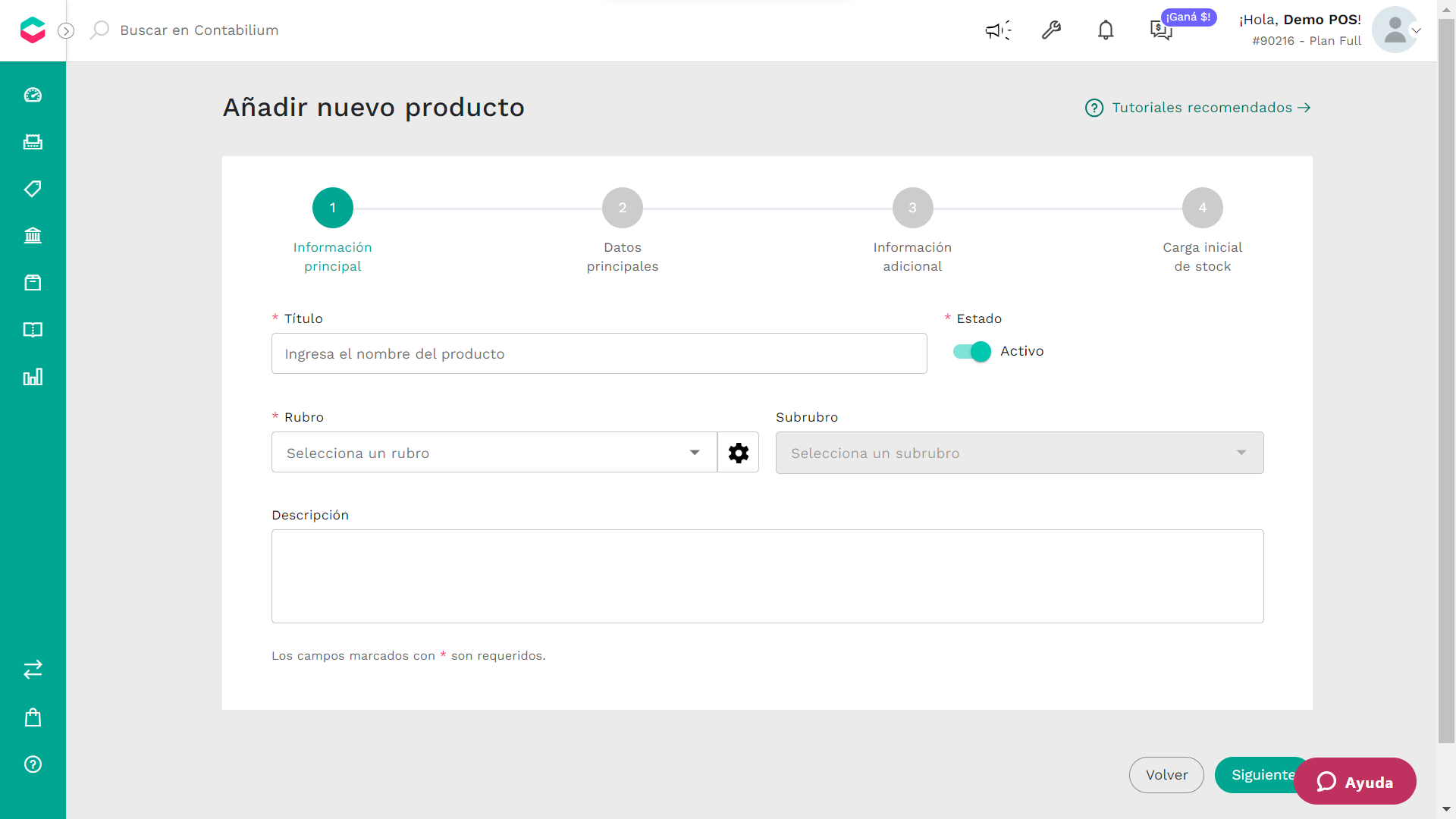The image size is (1456, 819).
Task: Click the page vertical scrollbar
Action: [1446, 379]
